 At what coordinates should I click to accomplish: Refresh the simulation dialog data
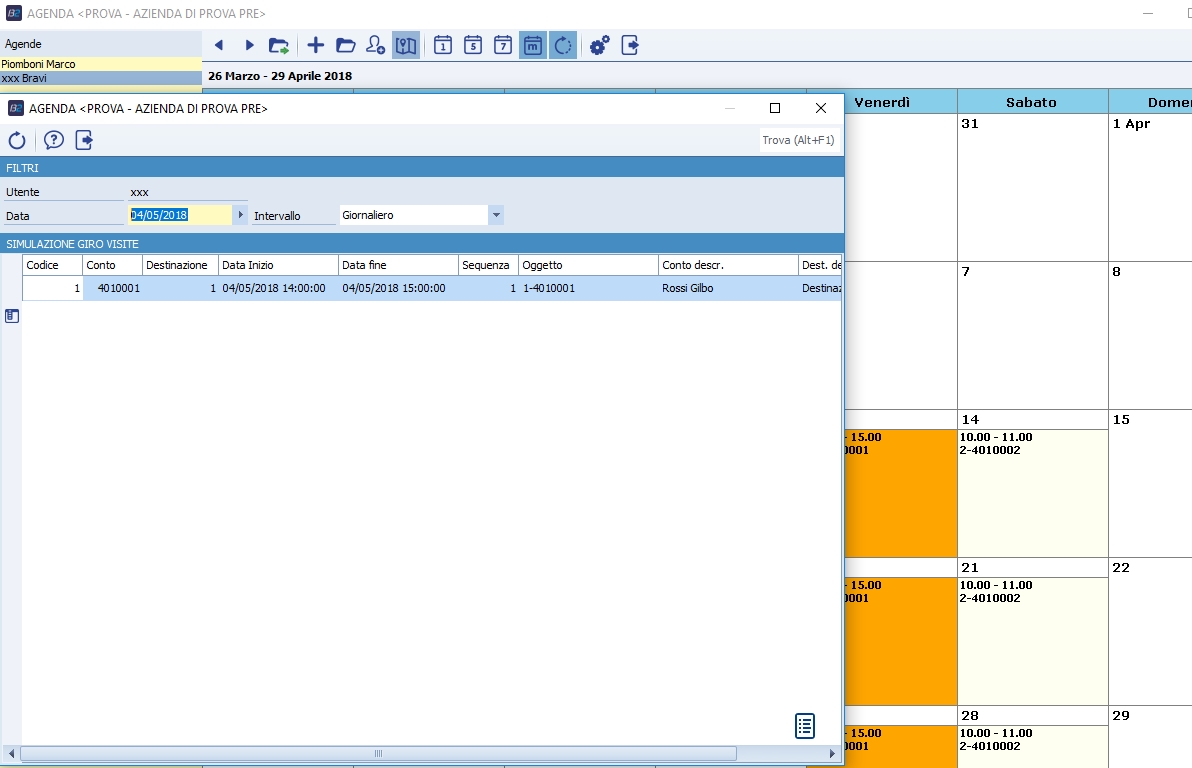pos(17,140)
